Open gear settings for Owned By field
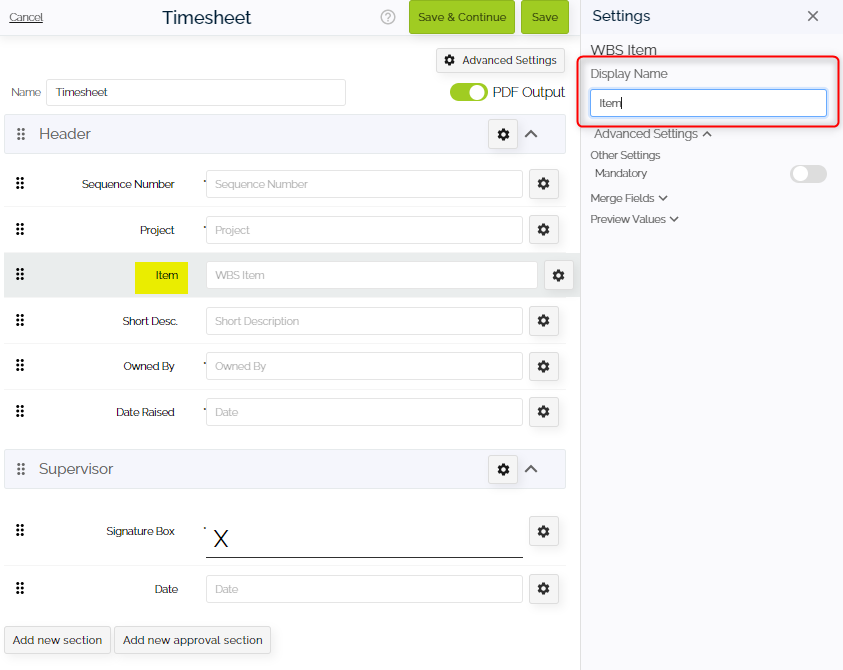 coord(544,366)
